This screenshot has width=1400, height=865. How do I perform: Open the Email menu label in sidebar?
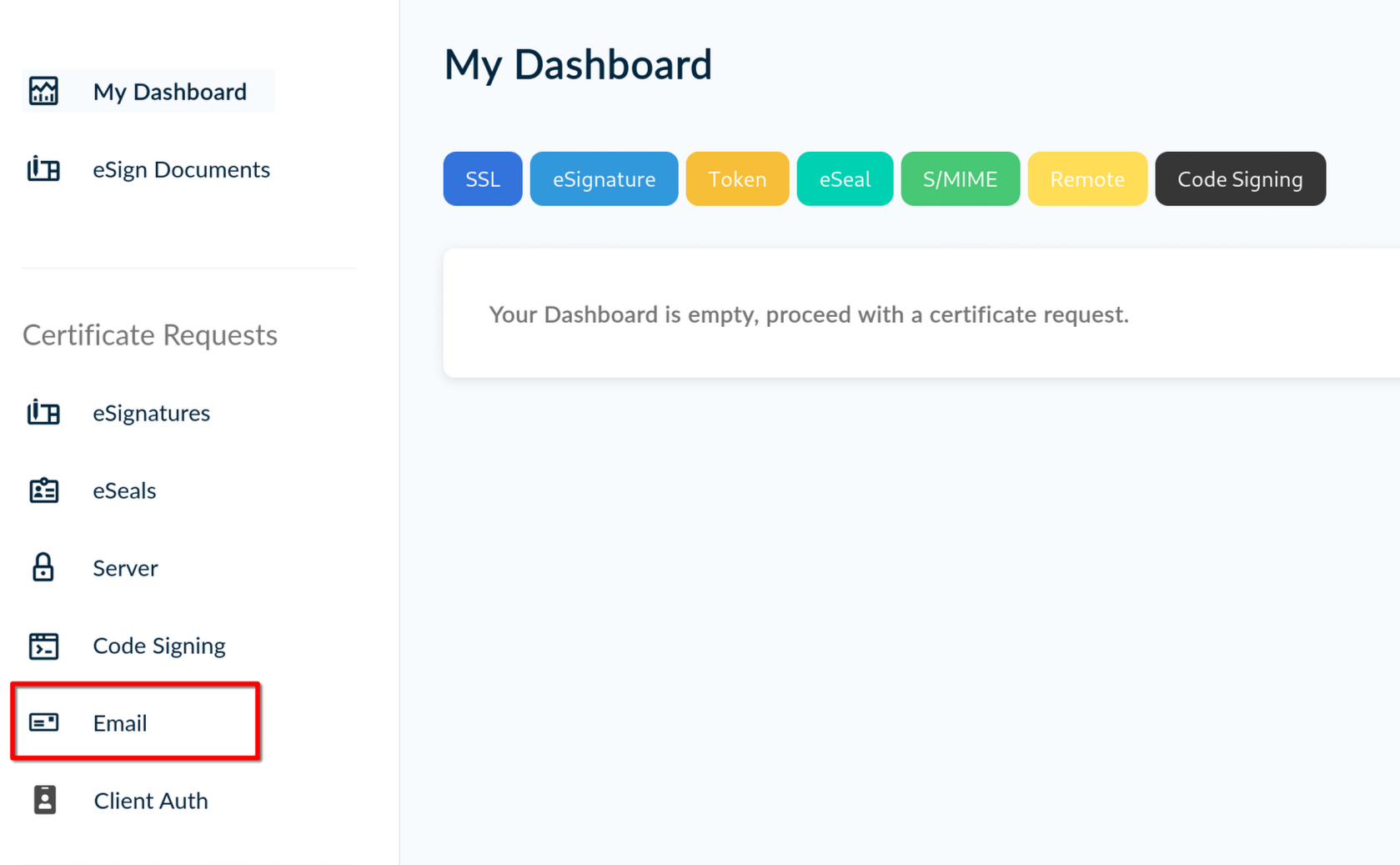coord(120,723)
